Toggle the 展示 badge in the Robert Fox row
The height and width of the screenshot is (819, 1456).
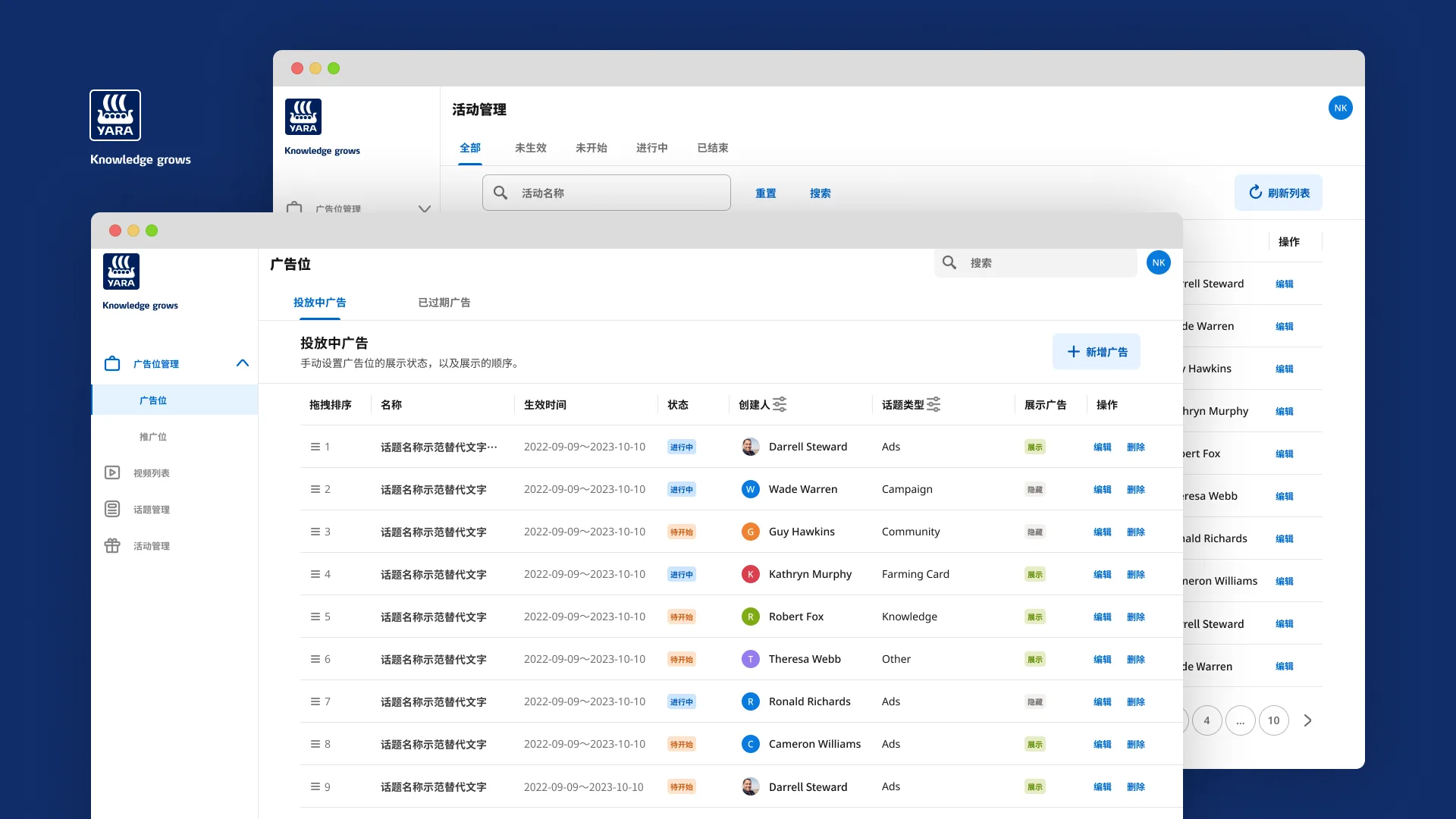(x=1035, y=617)
